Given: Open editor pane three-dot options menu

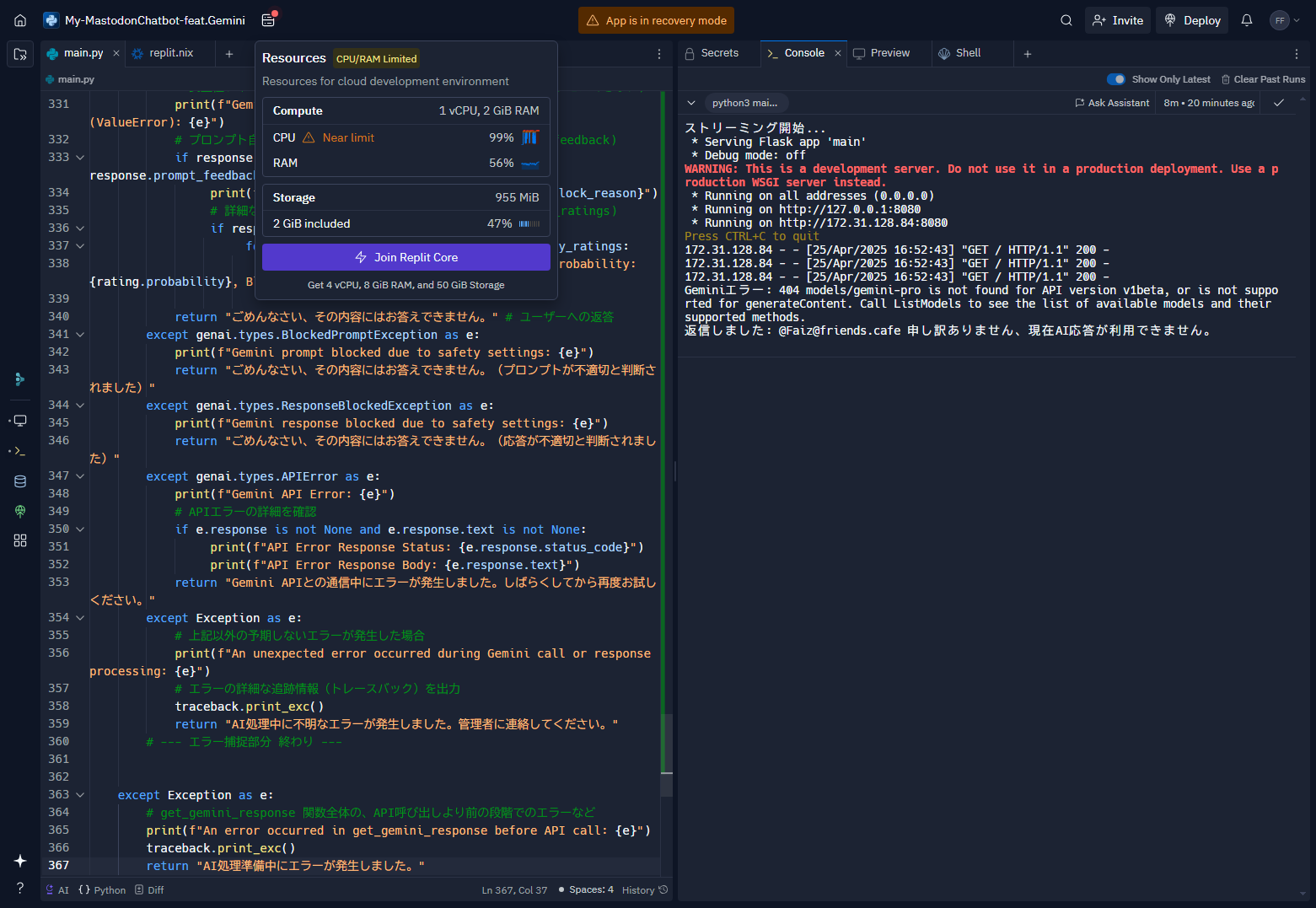Looking at the screenshot, I should coord(659,54).
